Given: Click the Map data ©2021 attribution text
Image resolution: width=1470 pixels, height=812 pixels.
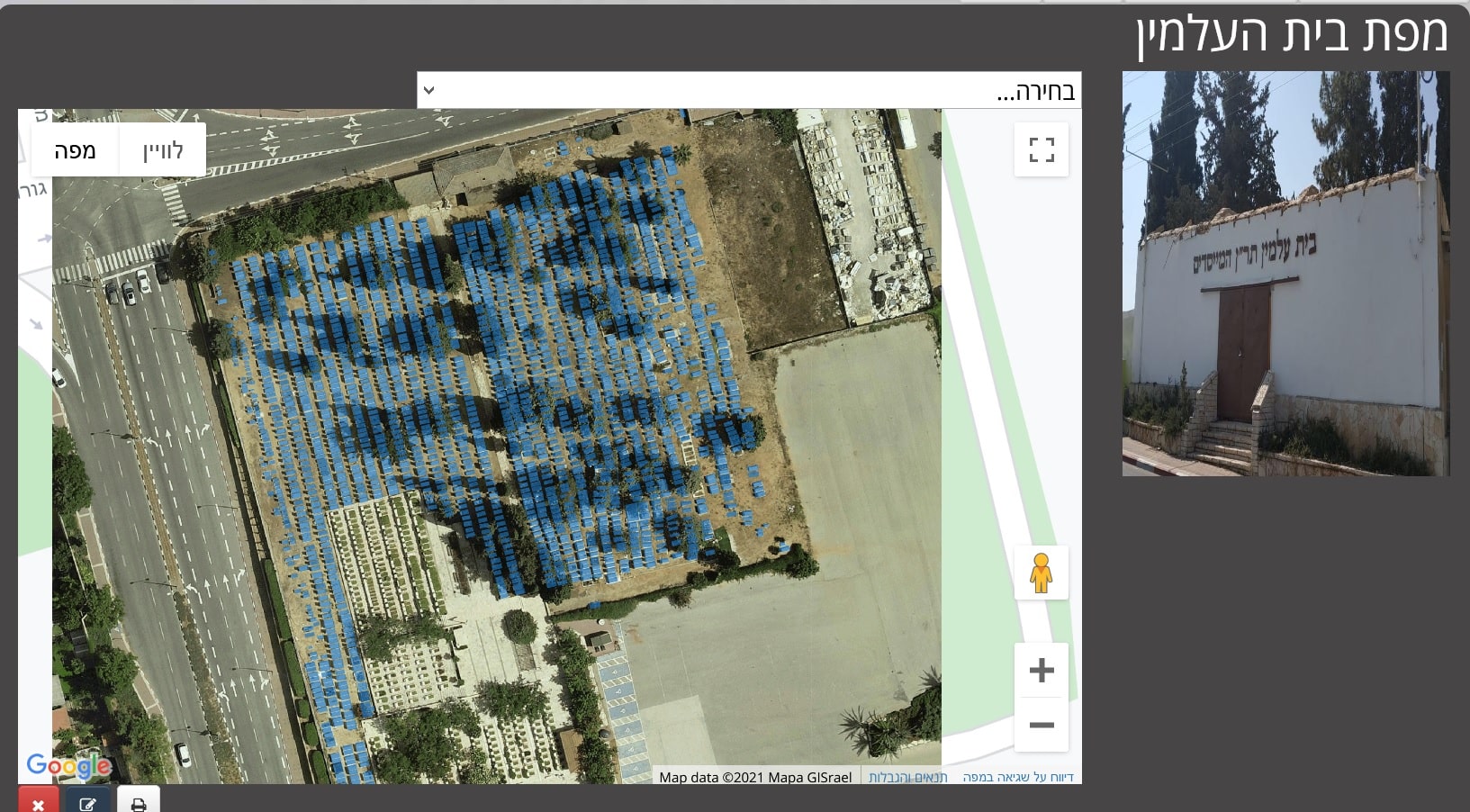Looking at the screenshot, I should [754, 777].
